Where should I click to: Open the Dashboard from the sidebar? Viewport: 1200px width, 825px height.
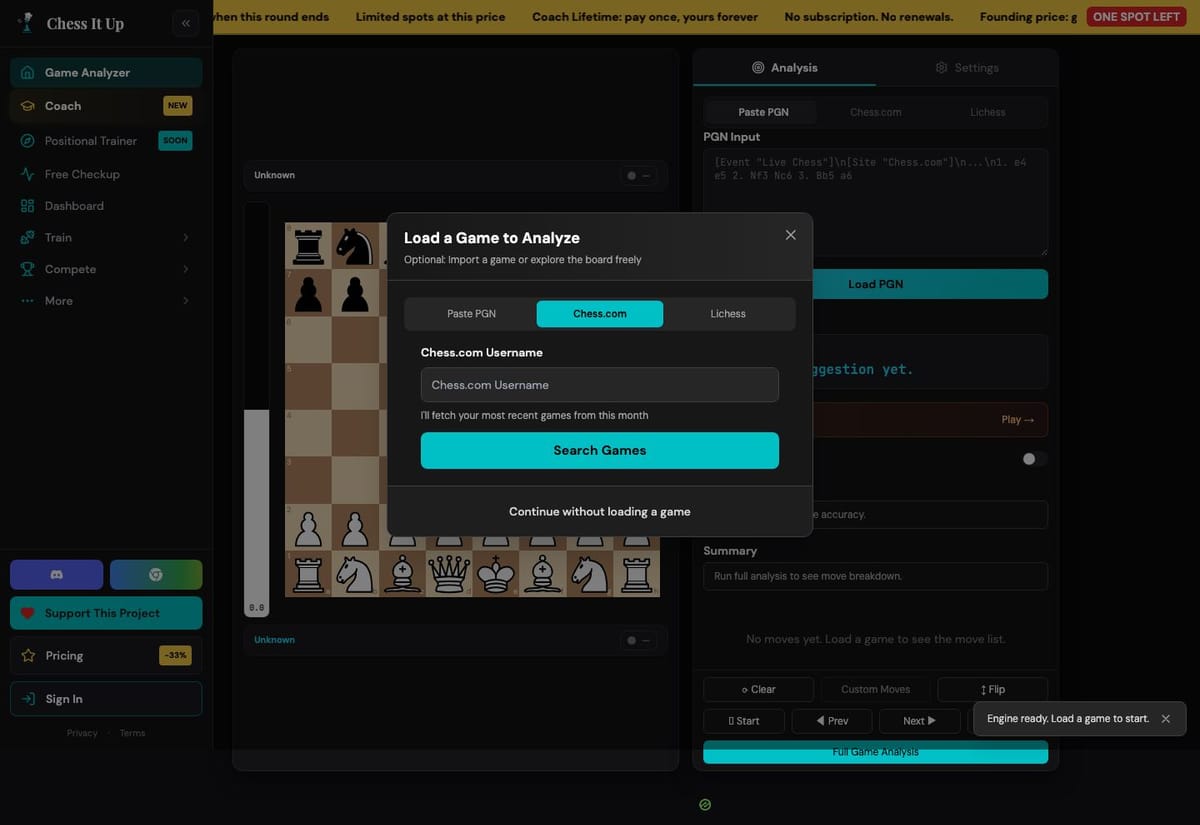coord(106,206)
